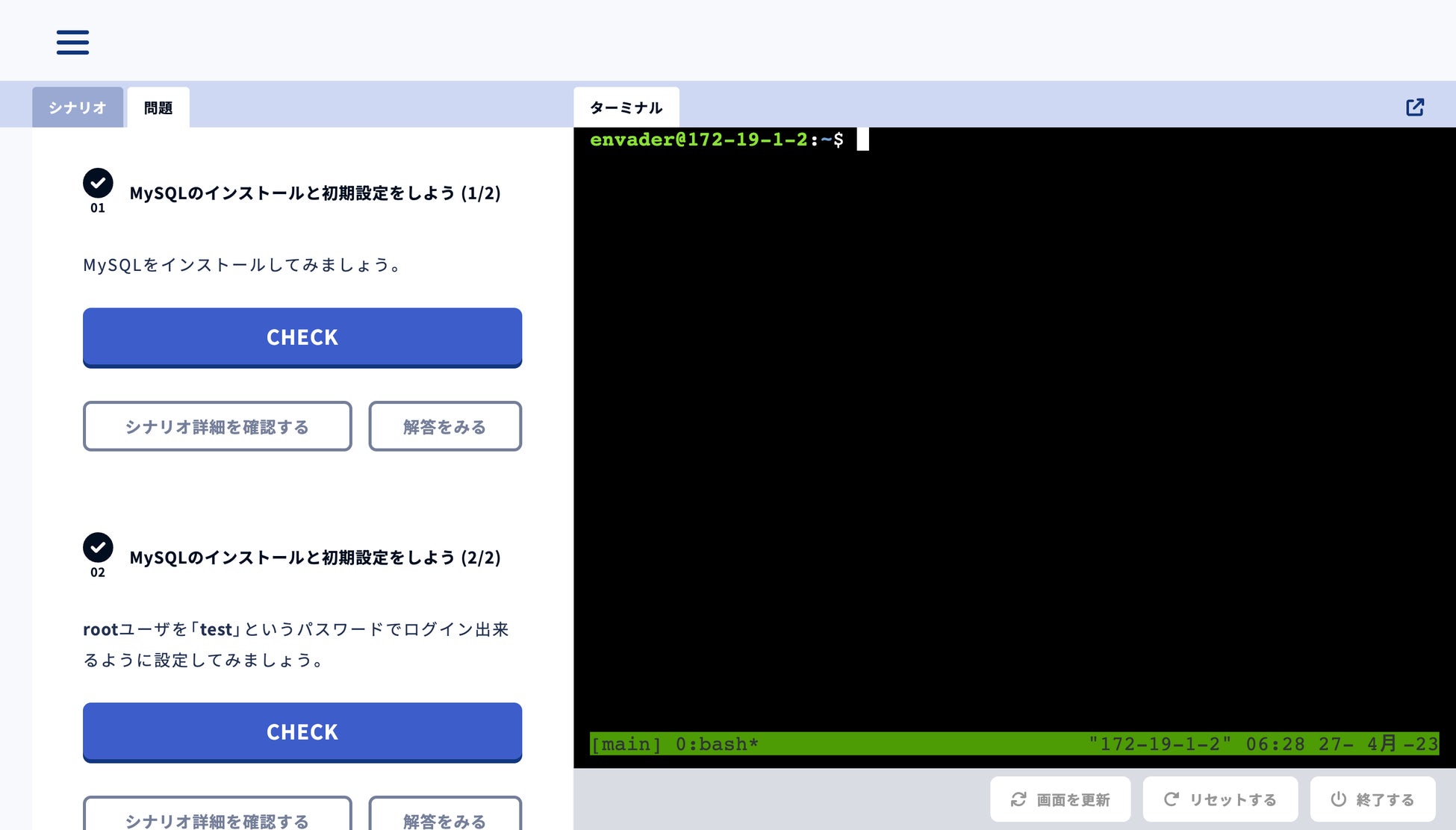Click the checkmark badge for question 02

pyautogui.click(x=98, y=547)
